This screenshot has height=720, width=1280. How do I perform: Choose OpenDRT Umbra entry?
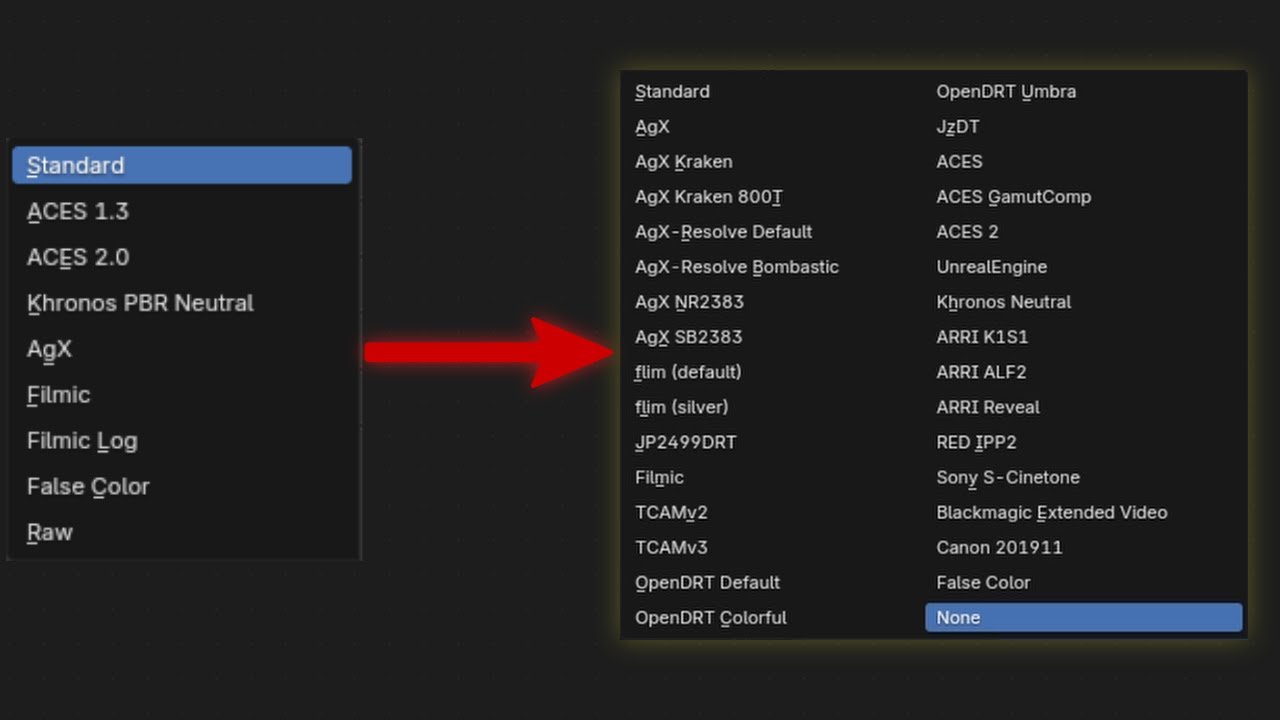(x=1006, y=91)
